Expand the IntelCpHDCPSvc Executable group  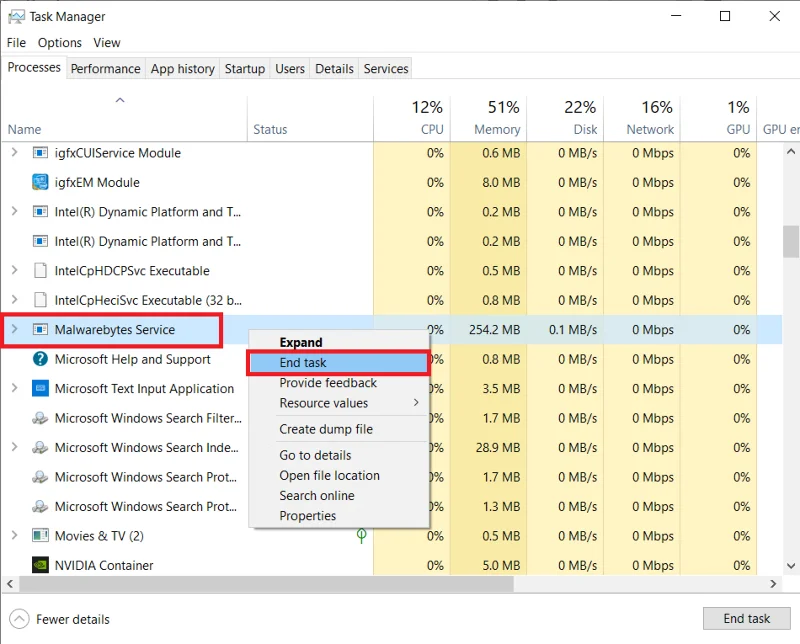coord(14,270)
